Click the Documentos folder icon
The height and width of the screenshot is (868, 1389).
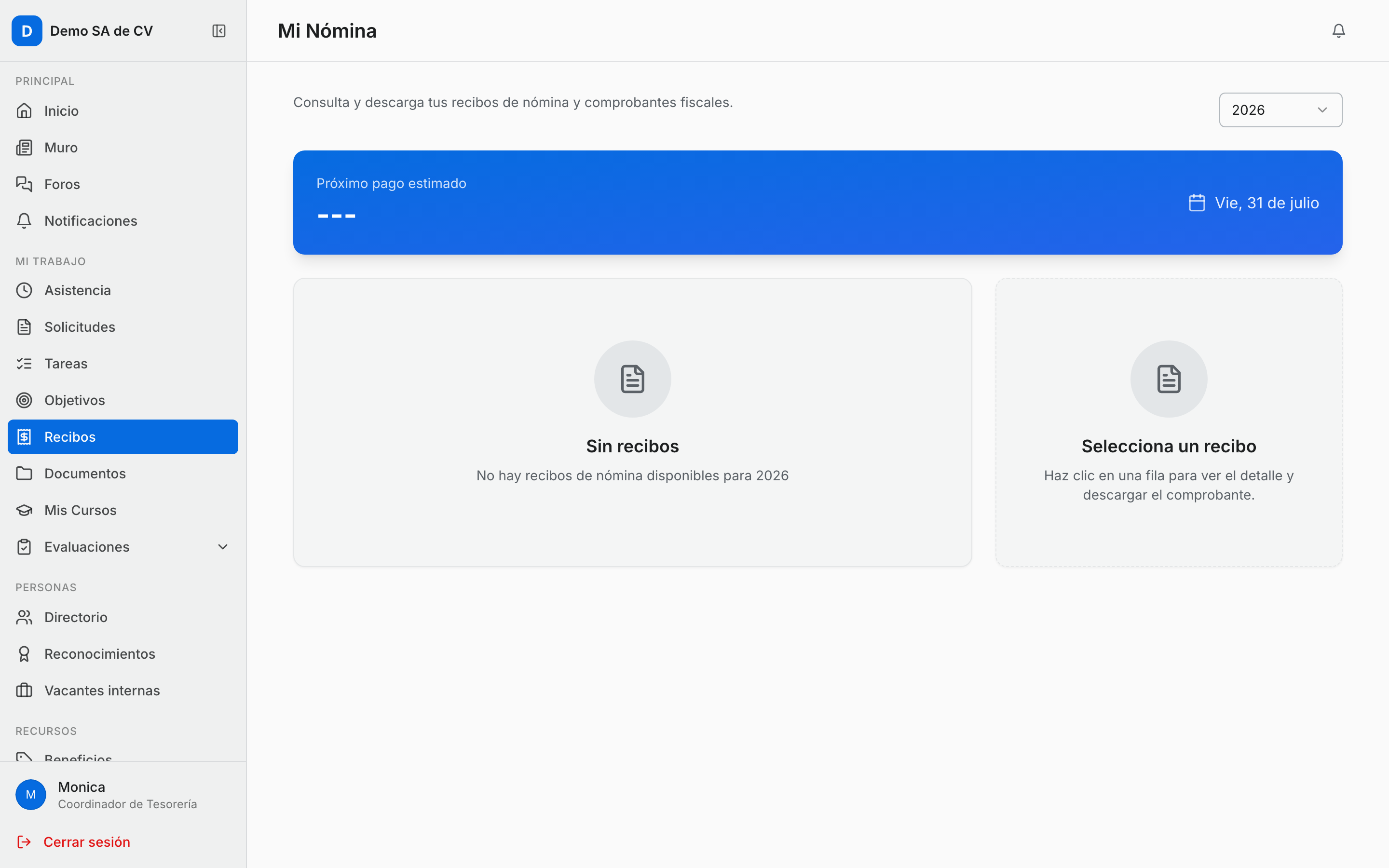pos(24,474)
